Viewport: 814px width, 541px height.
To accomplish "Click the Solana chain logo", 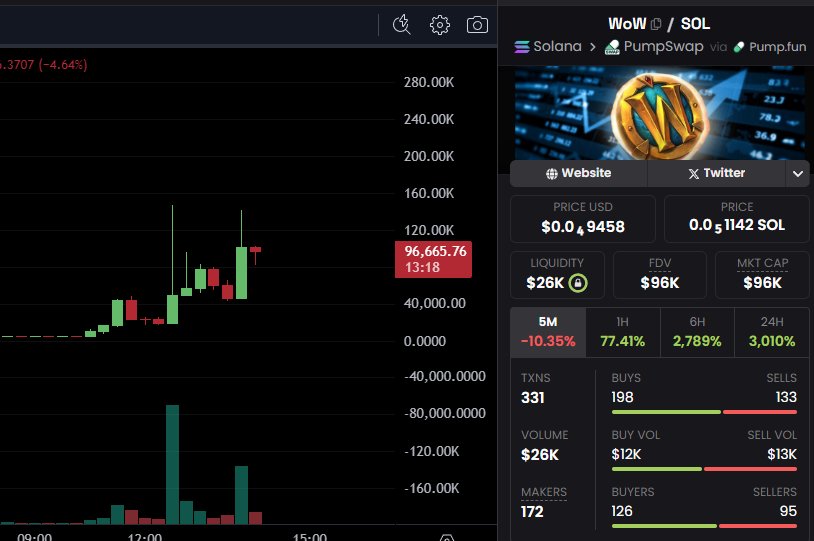I will (522, 47).
